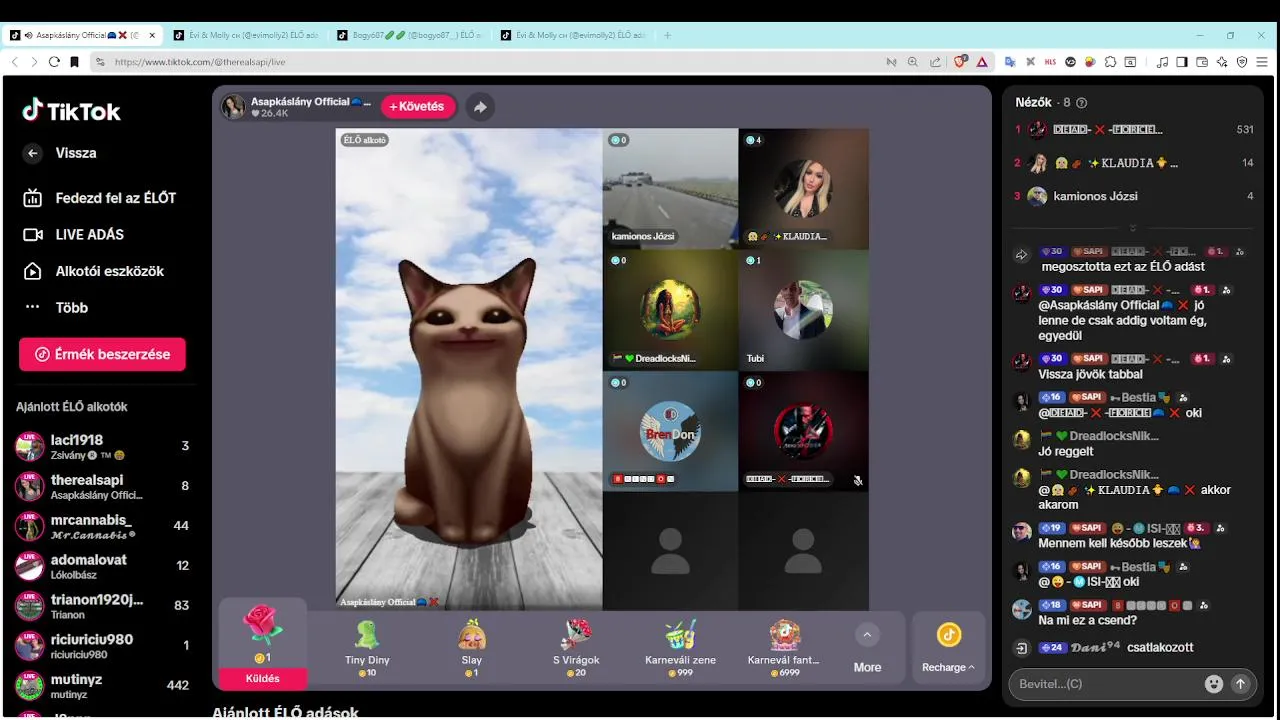Select the Slay gift
Image resolution: width=1280 pixels, height=720 pixels.
(x=472, y=647)
